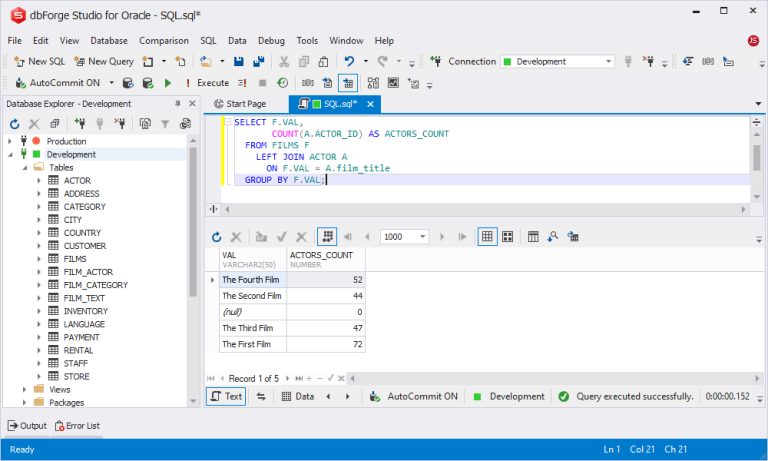Open the Undo history dropdown arrow
768x461 pixels.
[365, 61]
